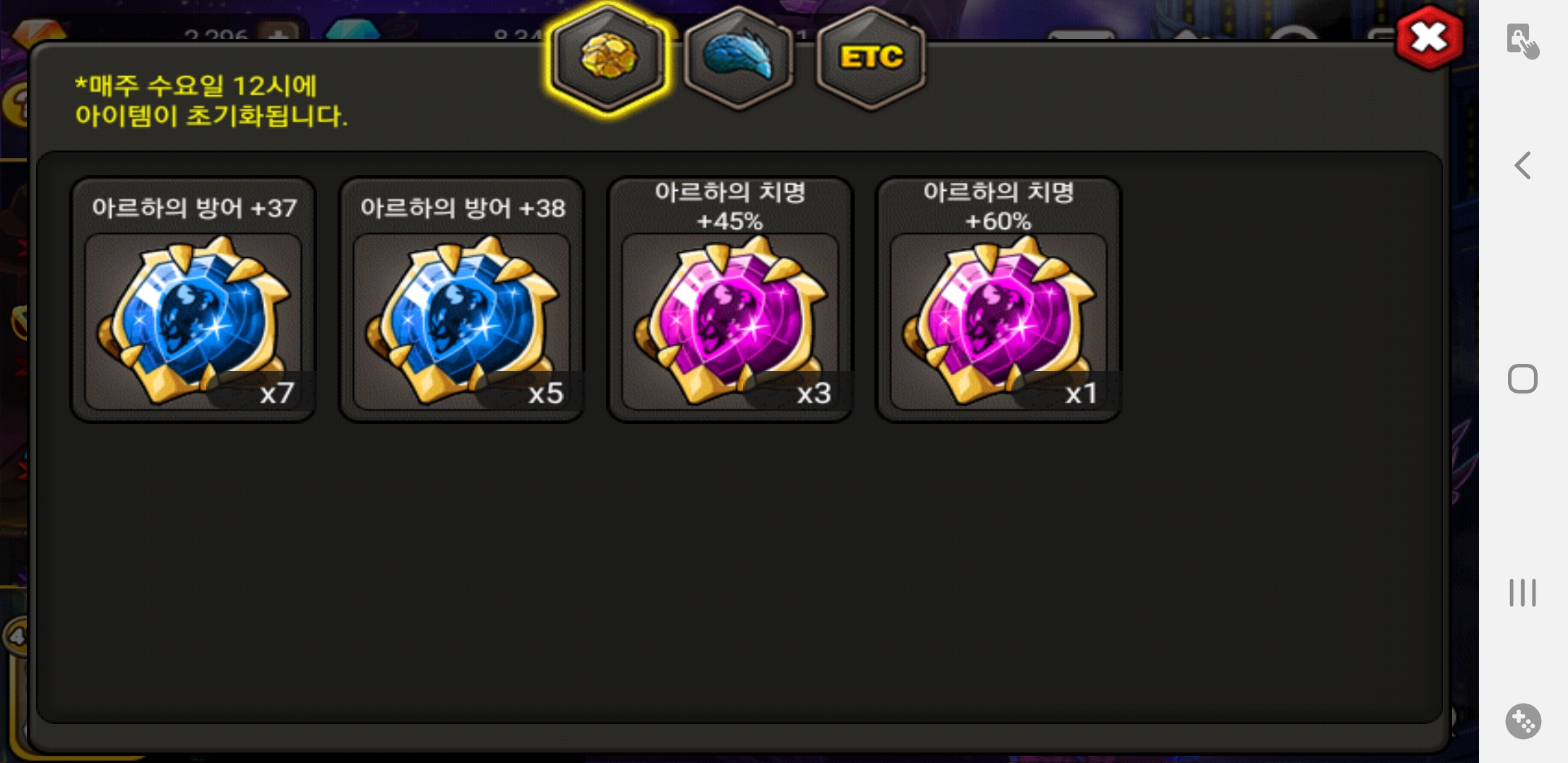
Task: Tap the Android home button
Action: (x=1522, y=379)
